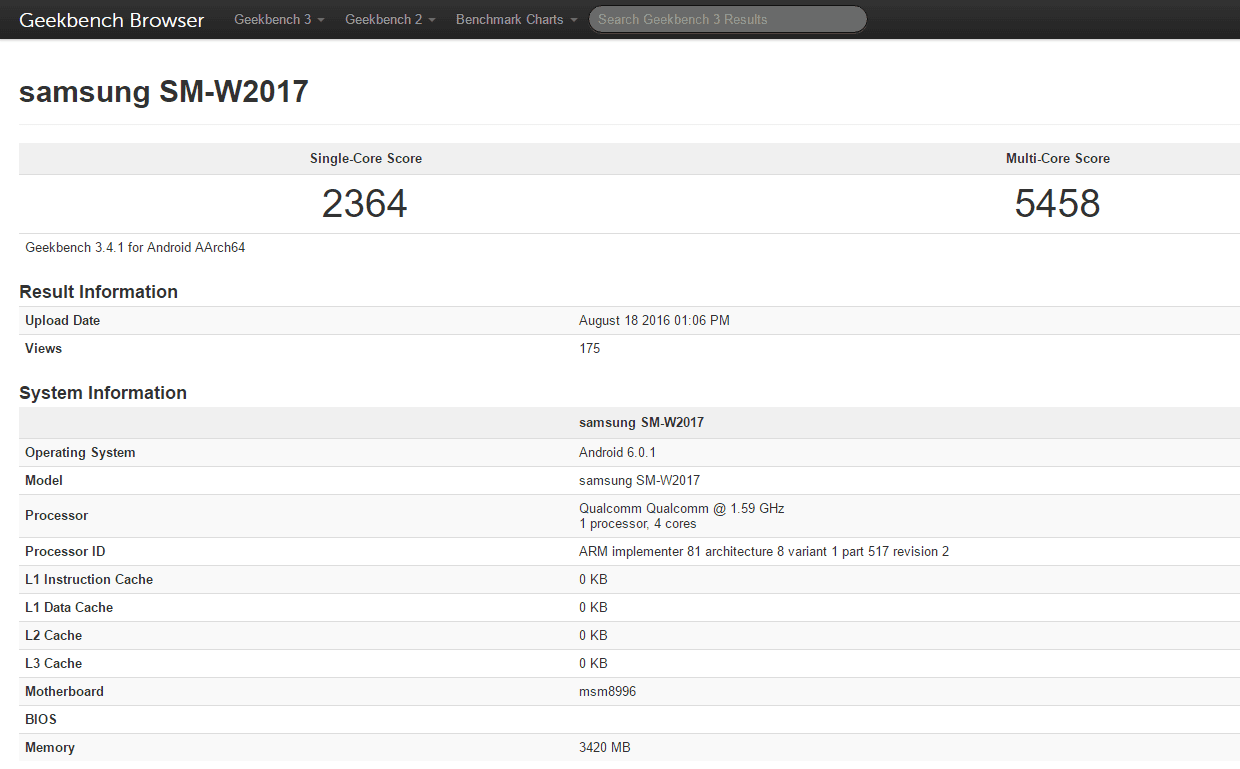Open the Geekbench Browser home link
This screenshot has width=1240, height=769.
click(x=112, y=20)
